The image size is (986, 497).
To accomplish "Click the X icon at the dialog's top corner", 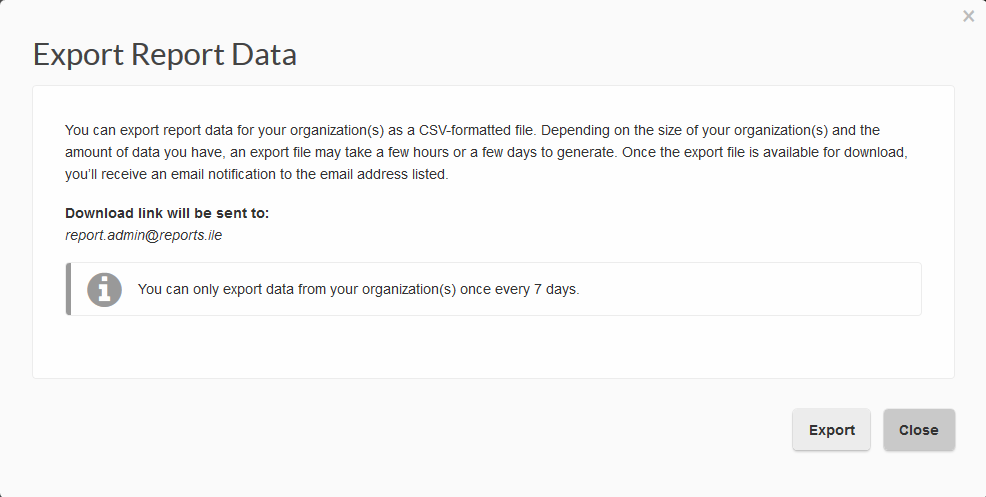I will (968, 16).
